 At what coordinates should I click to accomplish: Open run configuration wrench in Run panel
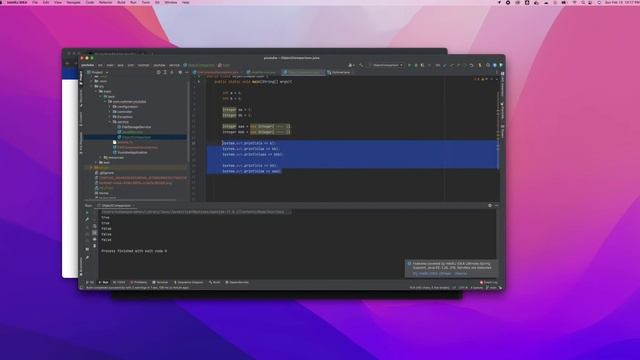tap(87, 220)
